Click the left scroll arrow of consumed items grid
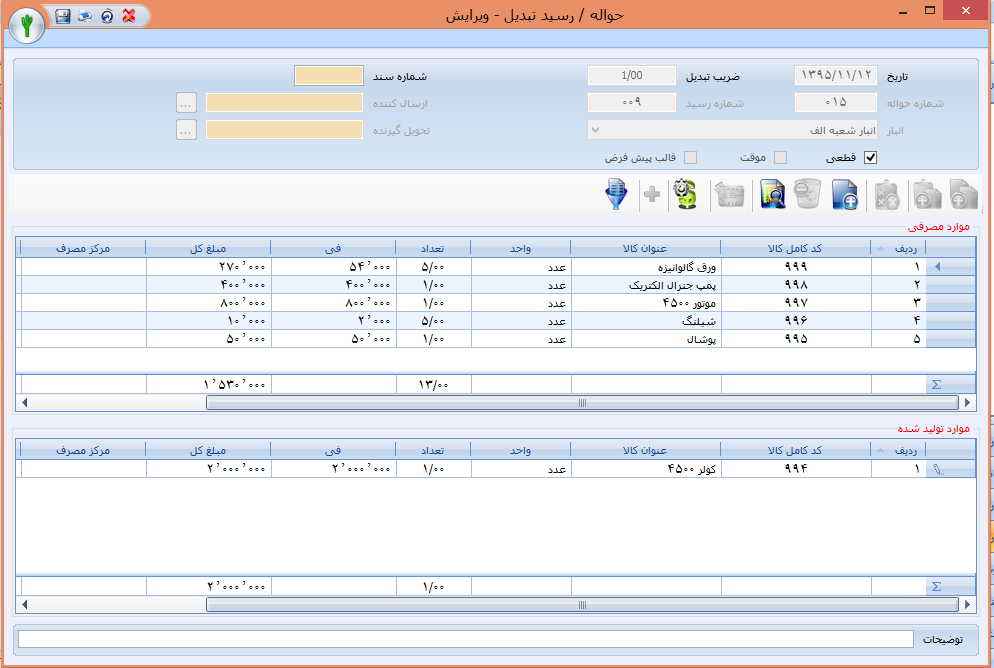The height and width of the screenshot is (668, 994). click(x=24, y=402)
